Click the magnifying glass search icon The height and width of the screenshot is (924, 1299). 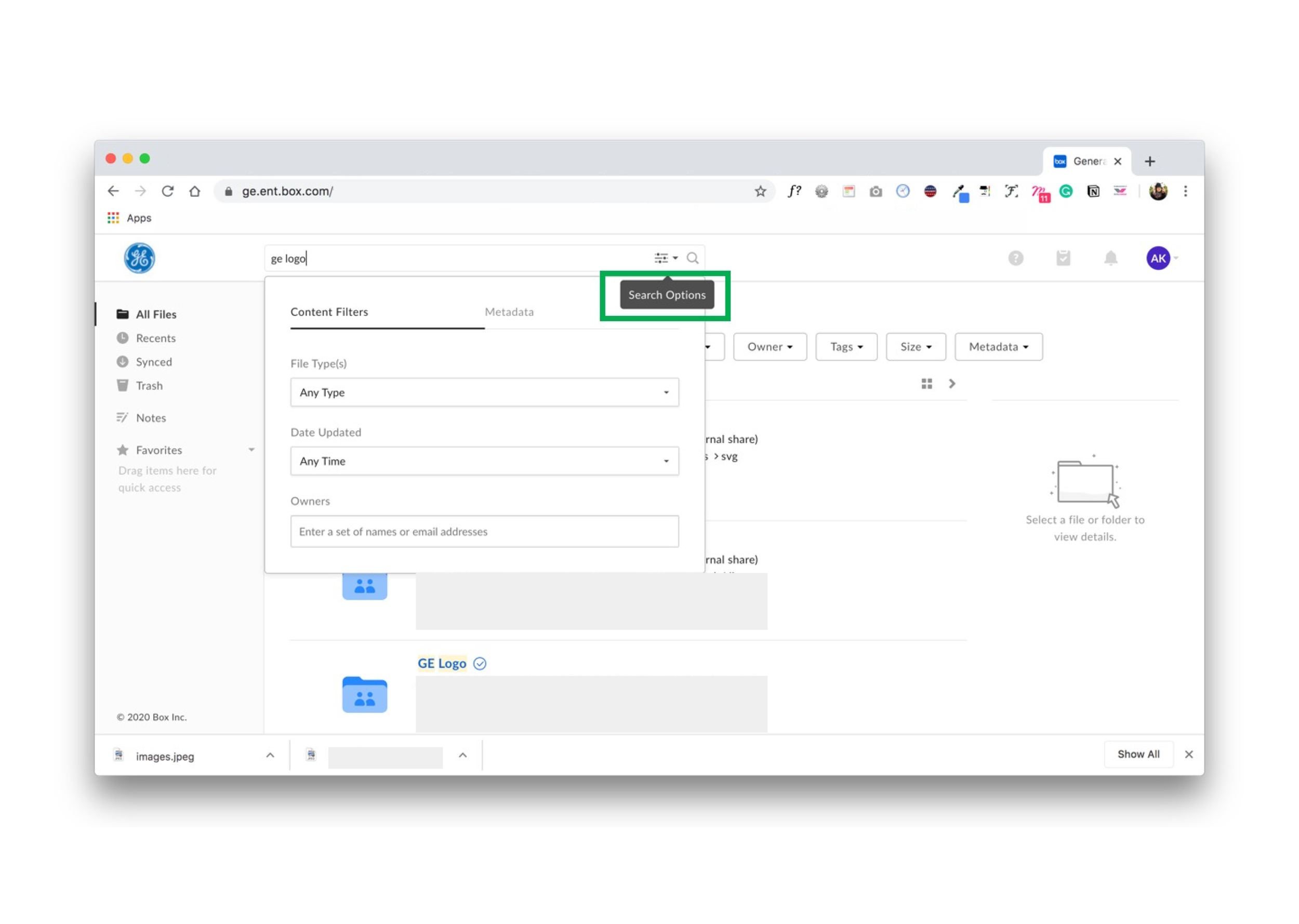[x=692, y=258]
